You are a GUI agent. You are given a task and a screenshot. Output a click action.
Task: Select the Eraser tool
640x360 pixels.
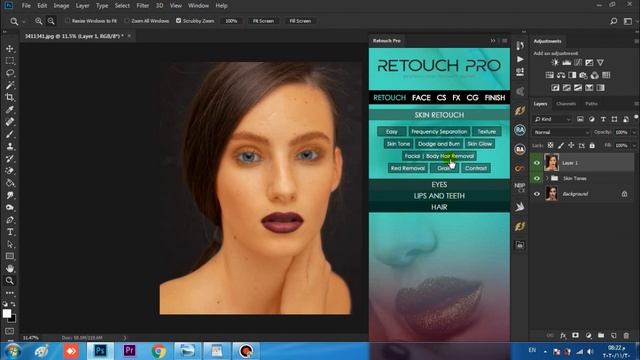coord(10,171)
